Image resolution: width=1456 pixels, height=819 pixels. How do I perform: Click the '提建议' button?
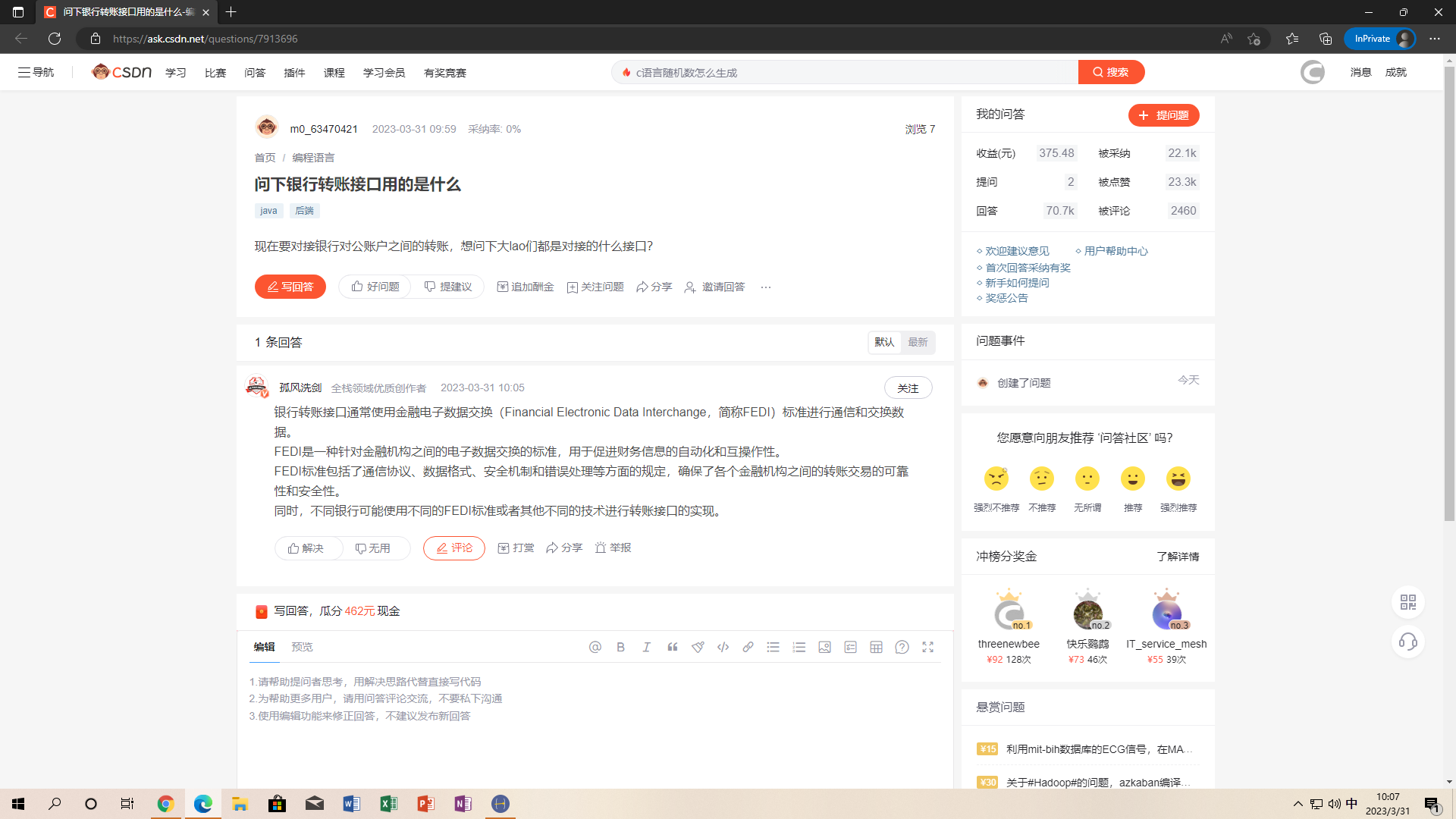click(x=448, y=287)
